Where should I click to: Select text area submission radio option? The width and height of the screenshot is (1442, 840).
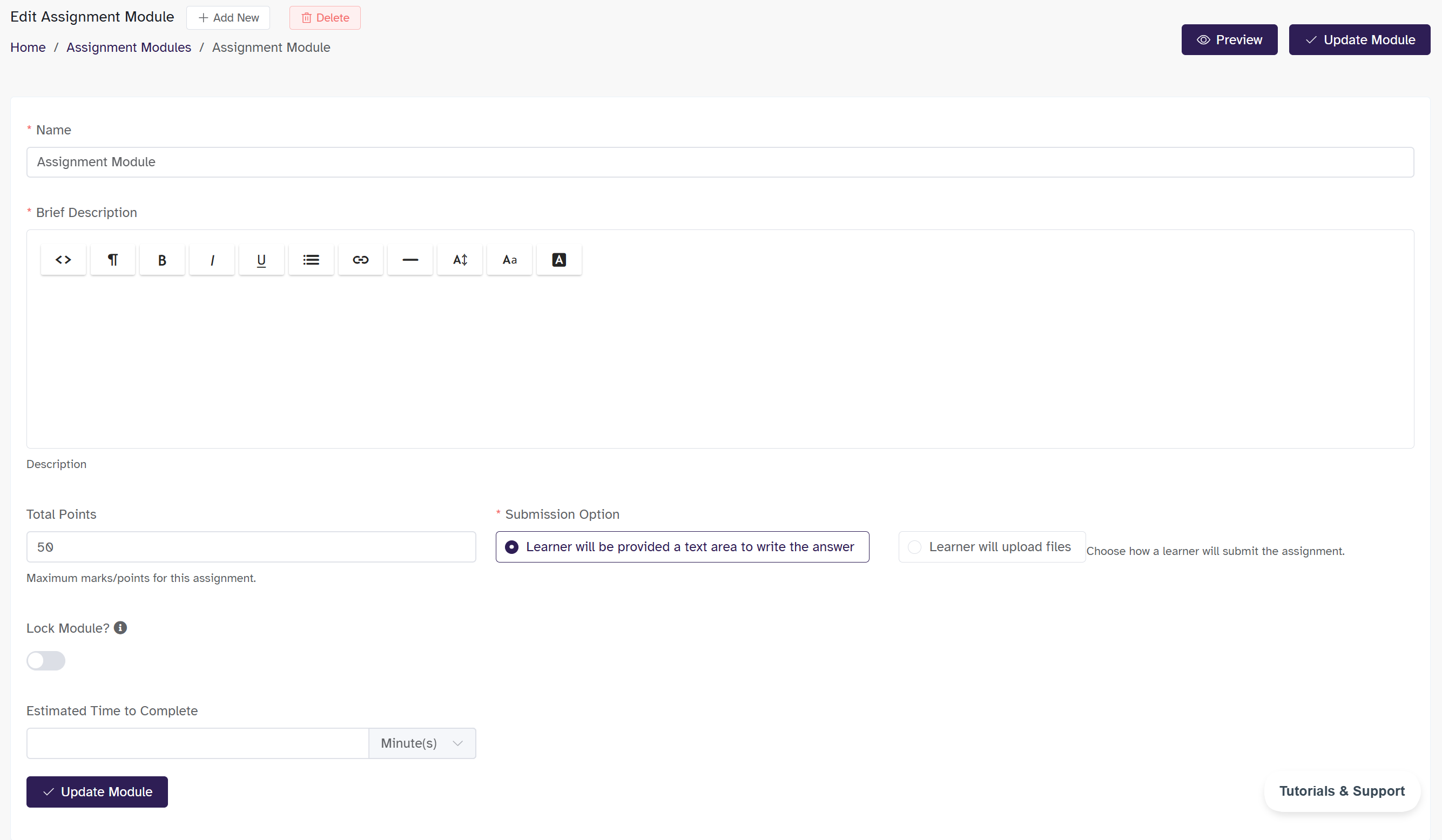(x=511, y=547)
